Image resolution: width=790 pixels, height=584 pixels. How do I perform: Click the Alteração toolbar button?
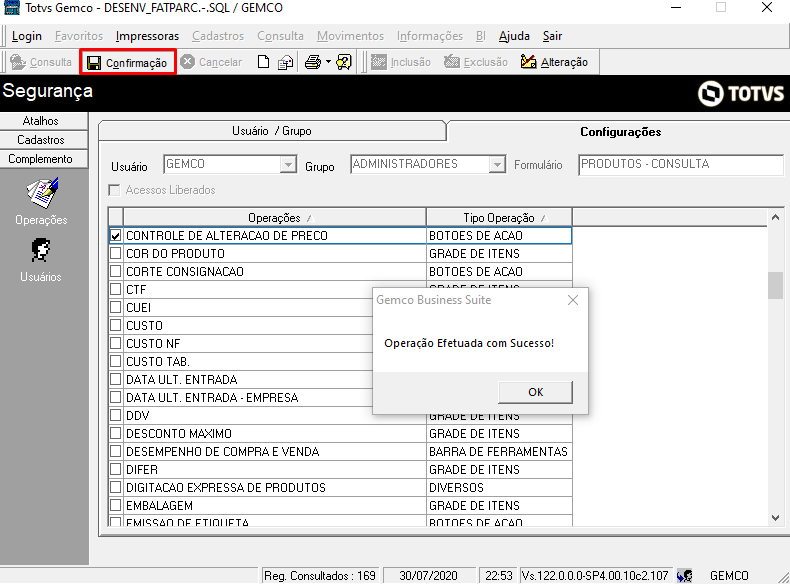(554, 62)
